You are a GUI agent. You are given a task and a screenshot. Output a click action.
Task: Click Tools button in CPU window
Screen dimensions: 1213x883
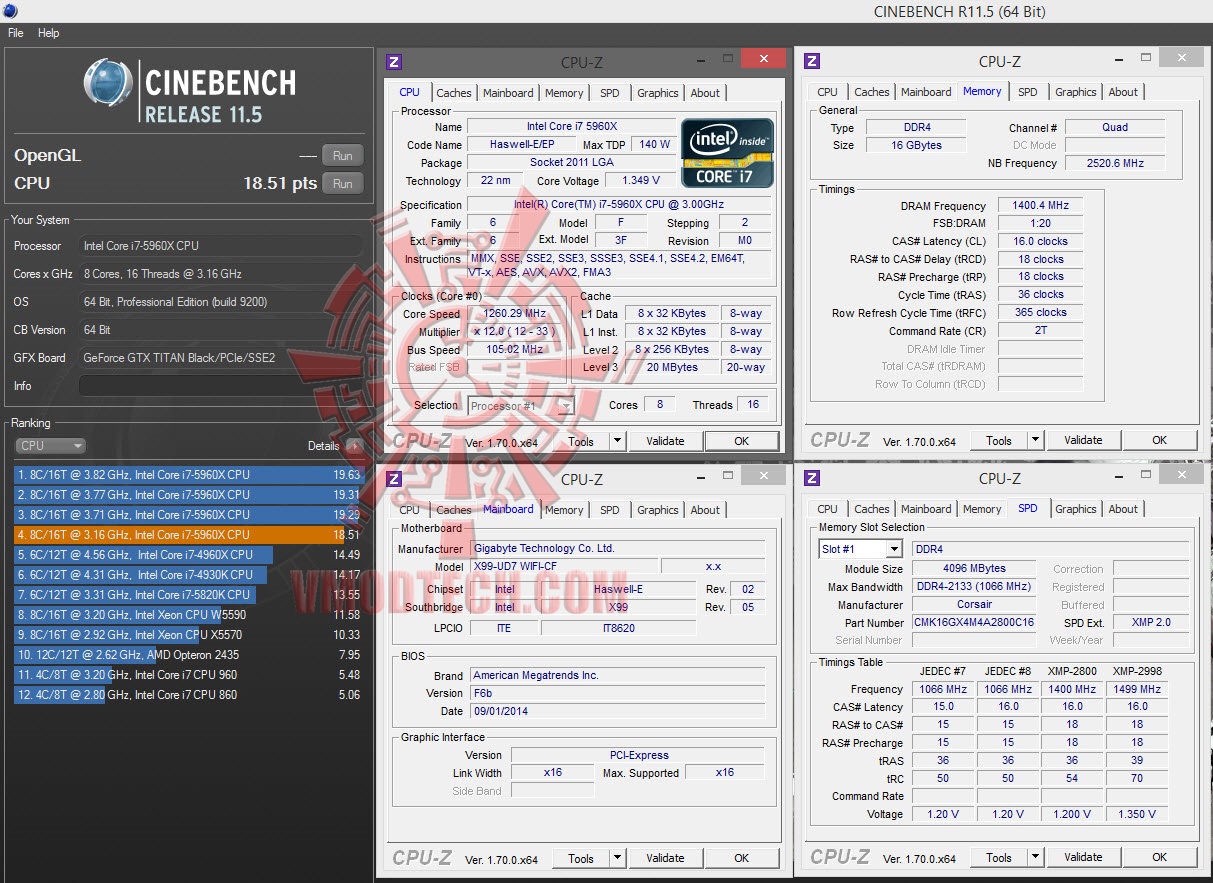pos(581,441)
